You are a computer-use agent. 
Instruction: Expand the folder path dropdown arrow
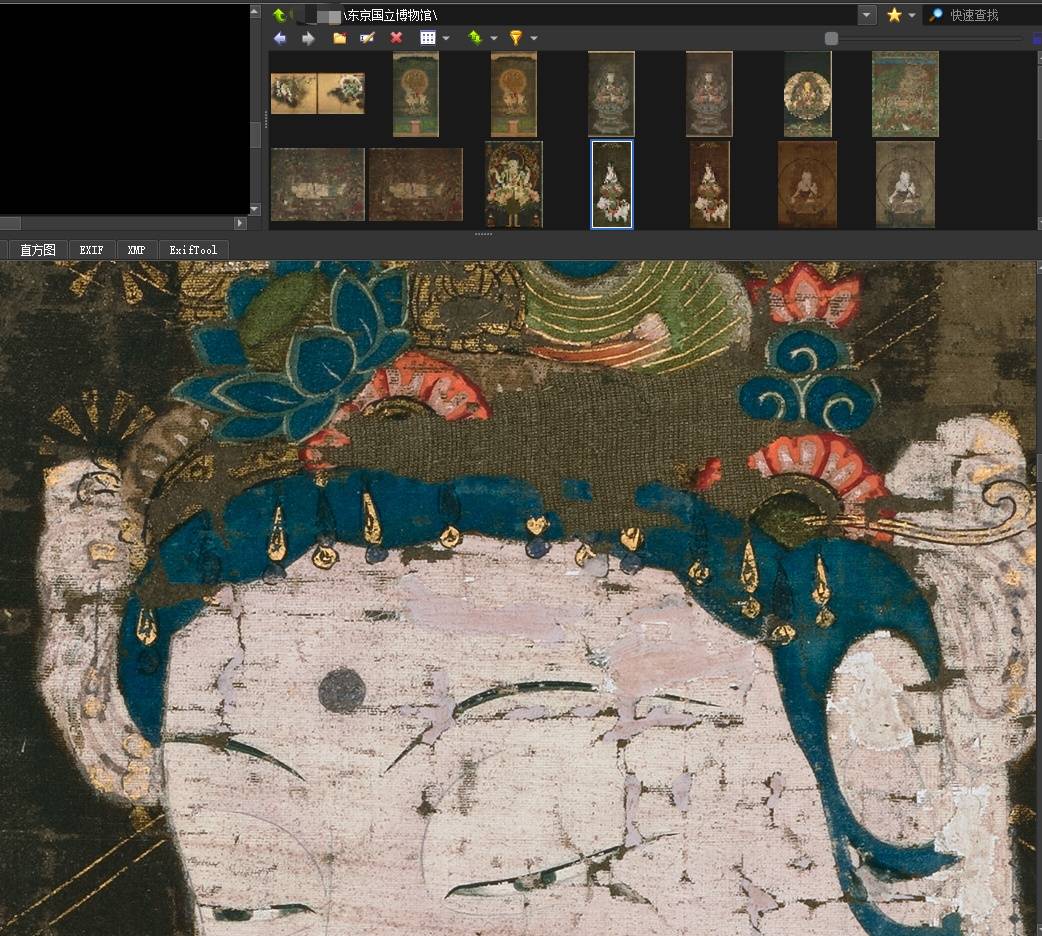click(x=867, y=15)
